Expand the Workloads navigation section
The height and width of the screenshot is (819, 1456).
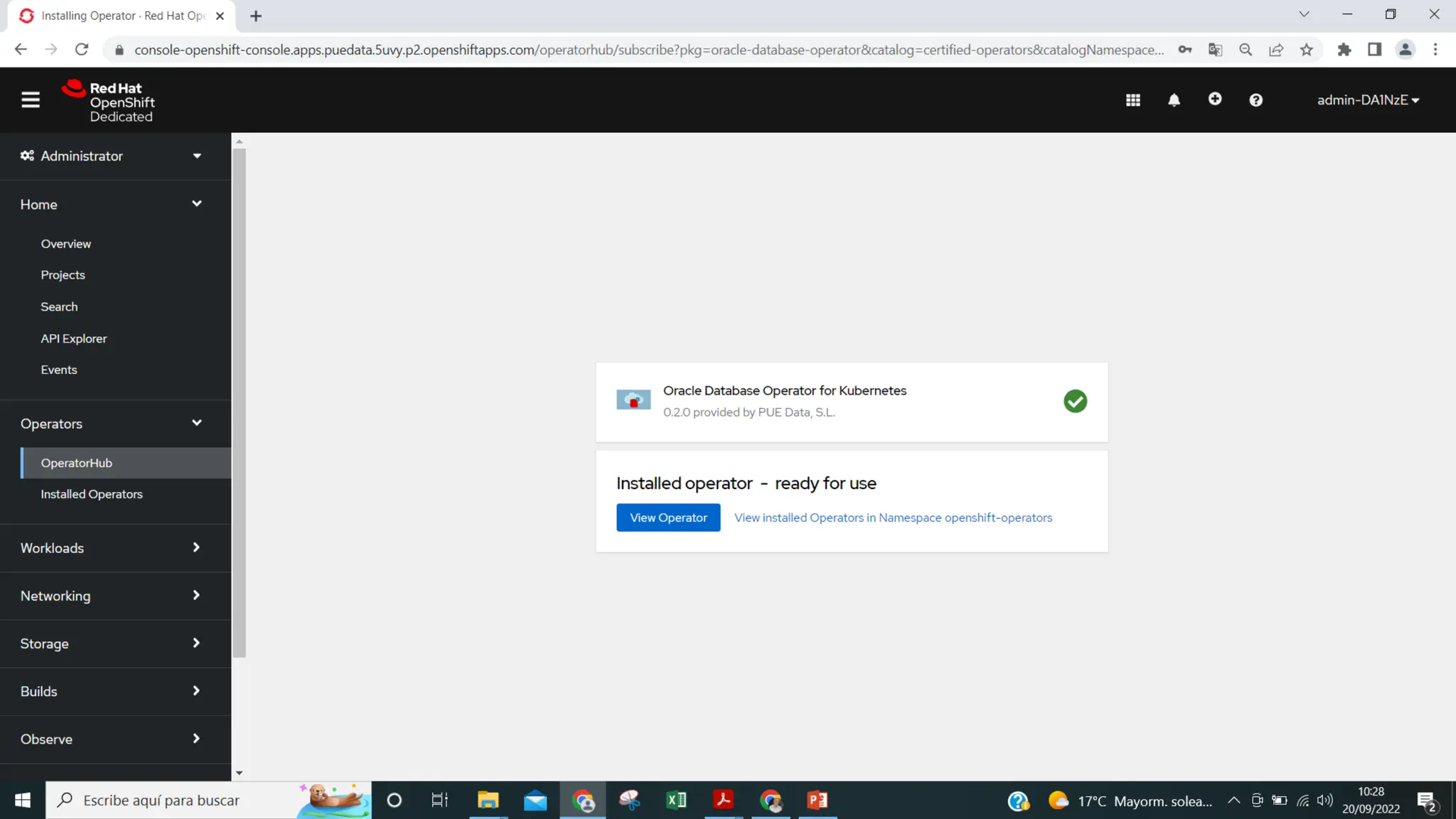click(x=111, y=548)
